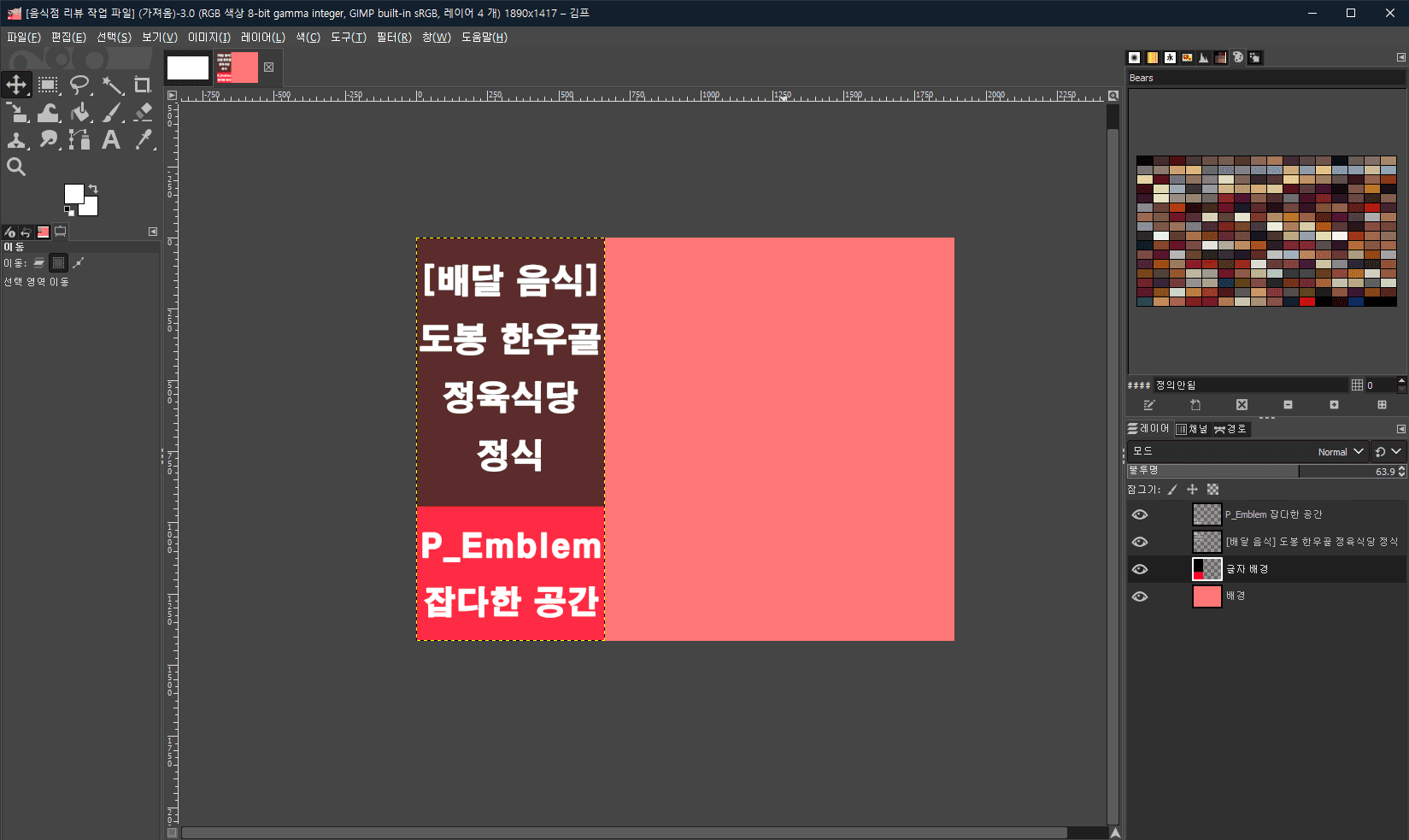Open top-right dock configuration menu
This screenshot has width=1409, height=840.
pyautogui.click(x=1401, y=57)
